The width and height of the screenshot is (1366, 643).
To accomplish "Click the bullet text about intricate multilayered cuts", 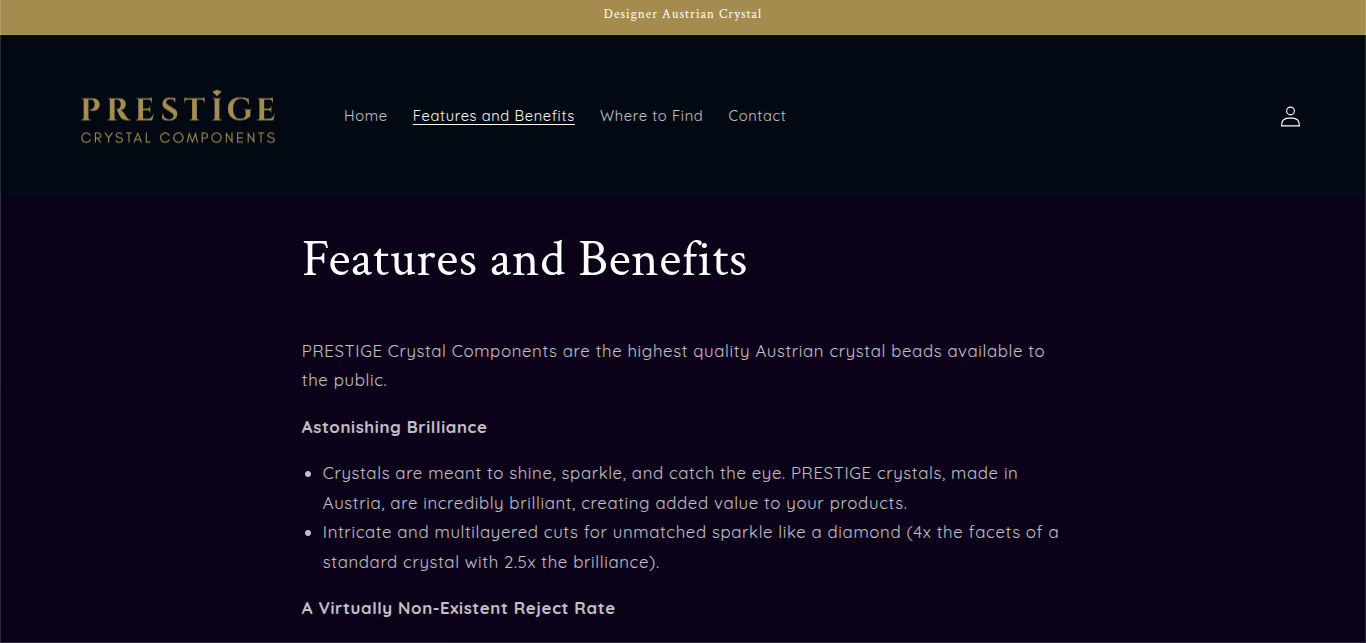I will coord(689,533).
